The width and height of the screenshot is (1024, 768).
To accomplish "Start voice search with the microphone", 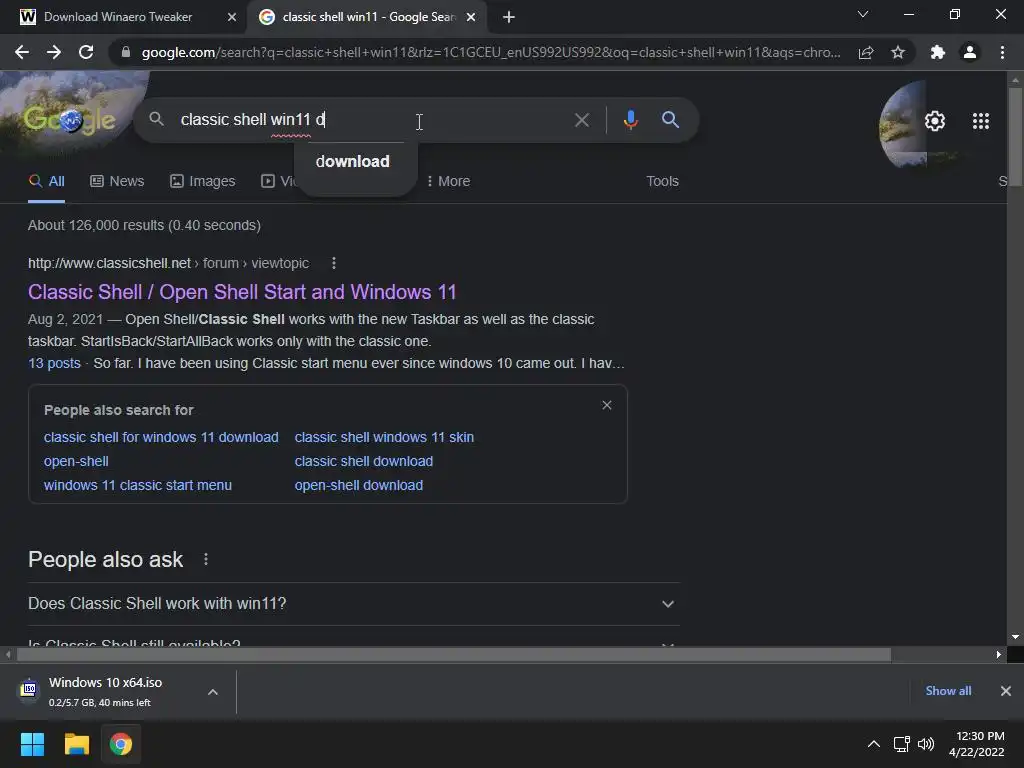I will (630, 120).
